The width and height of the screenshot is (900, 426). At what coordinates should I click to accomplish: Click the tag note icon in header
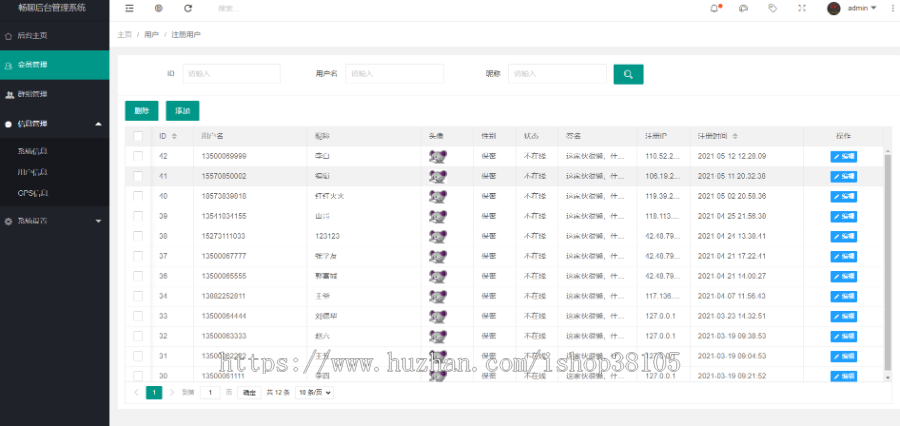773,8
